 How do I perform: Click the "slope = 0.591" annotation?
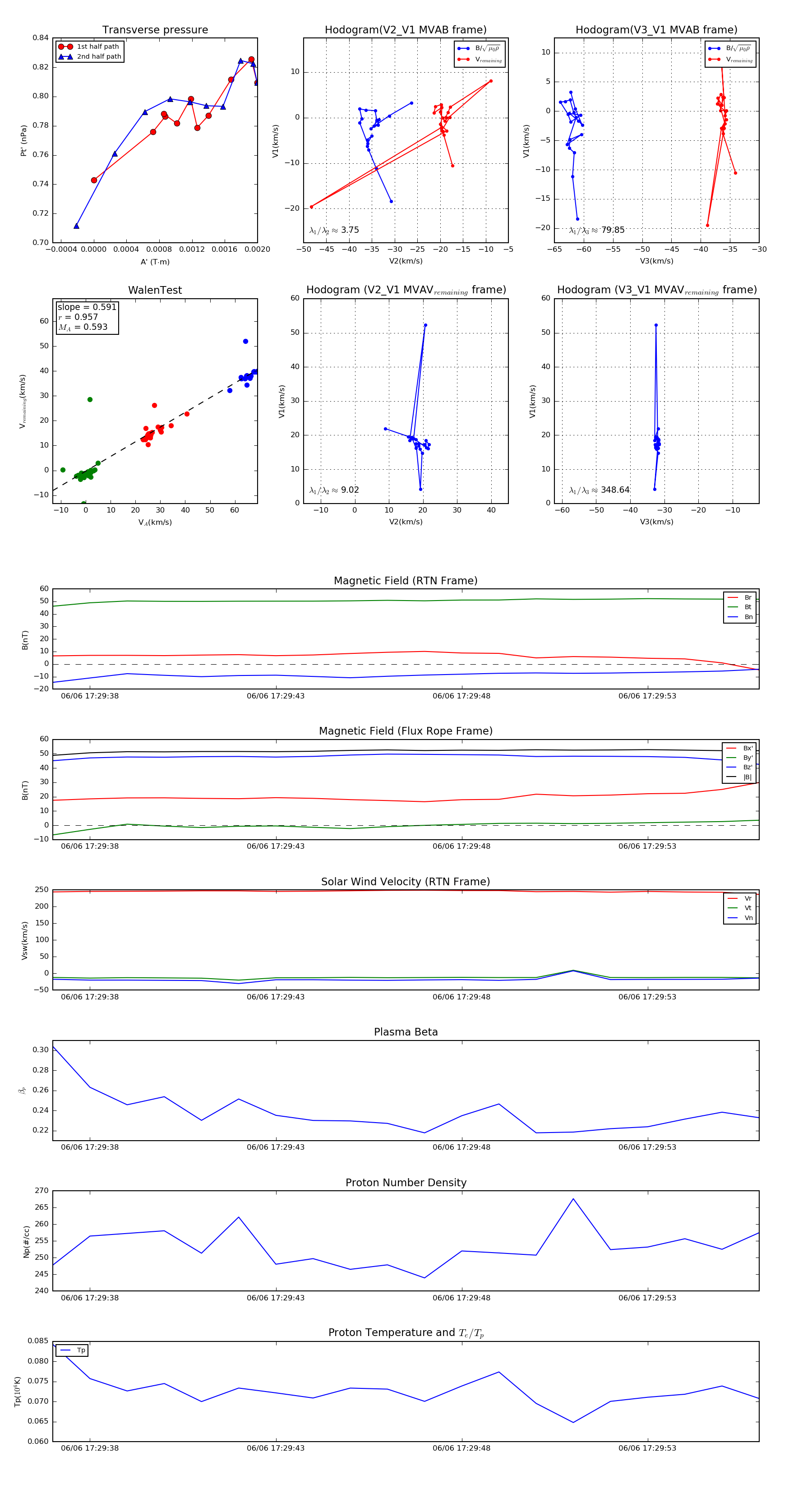(x=87, y=307)
